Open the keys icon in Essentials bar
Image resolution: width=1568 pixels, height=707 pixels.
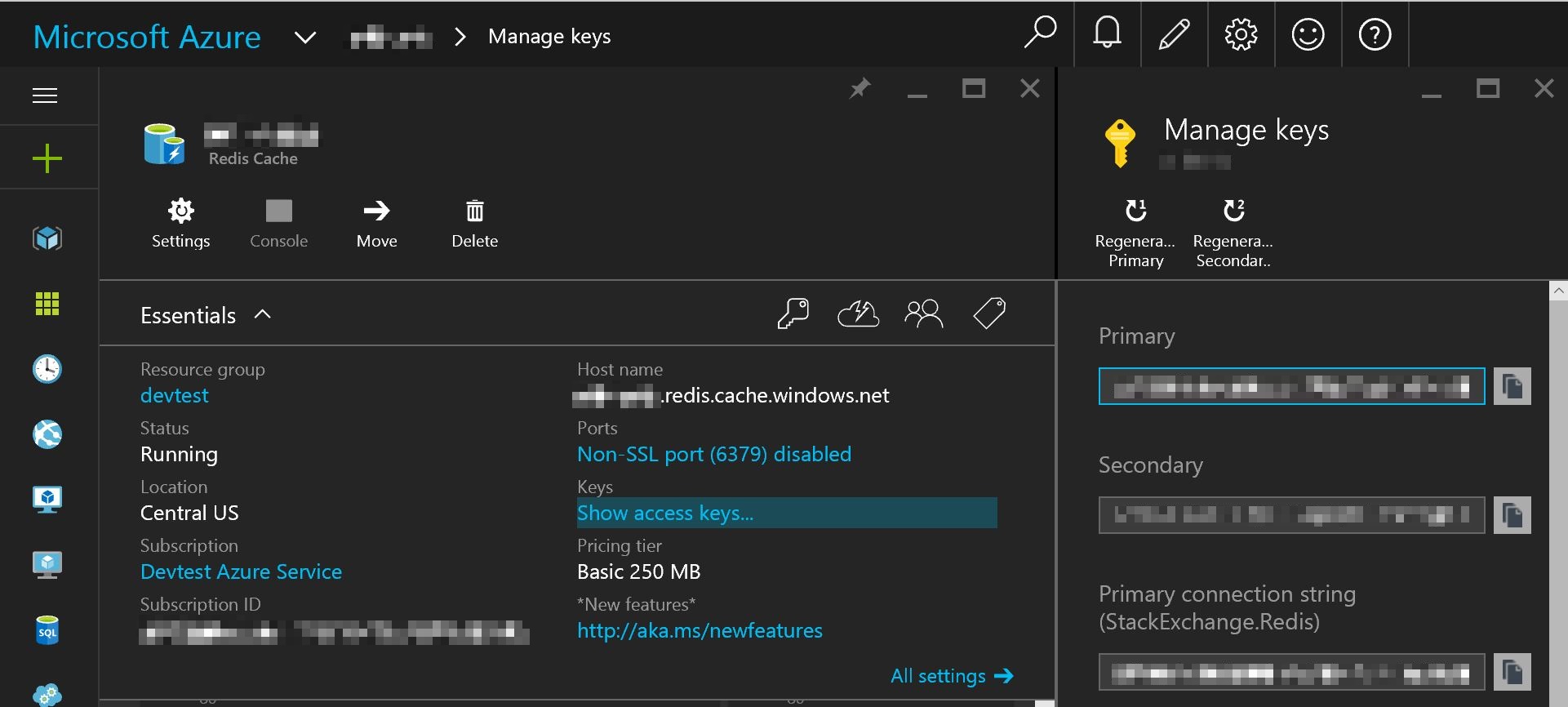793,313
